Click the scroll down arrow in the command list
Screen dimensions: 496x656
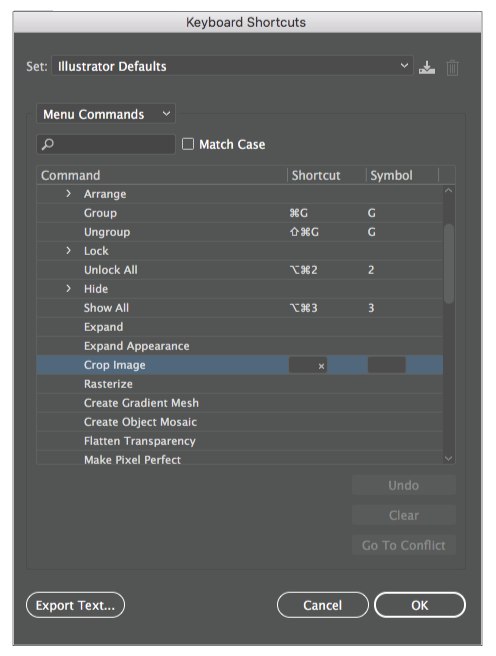point(448,459)
